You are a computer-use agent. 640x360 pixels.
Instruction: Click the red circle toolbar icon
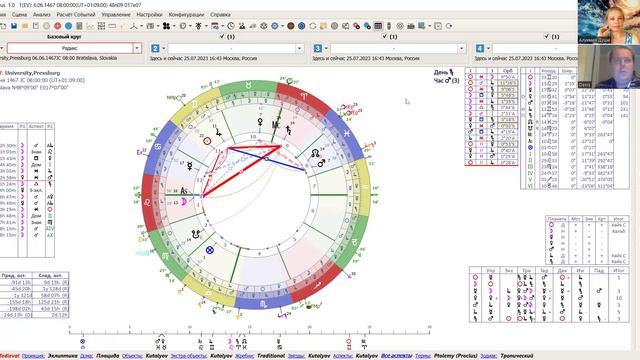58,26
